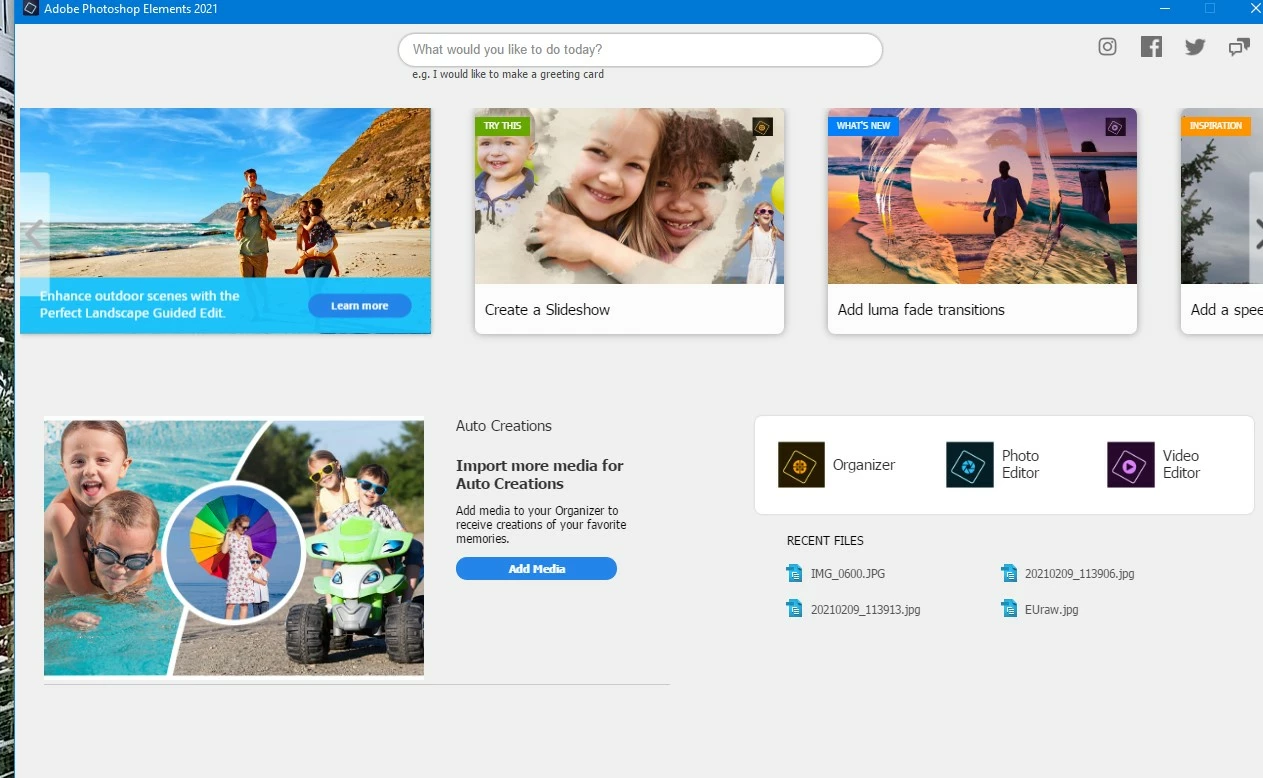The height and width of the screenshot is (778, 1263).
Task: Focus the 'What would you like to do today?' search field
Action: click(640, 50)
